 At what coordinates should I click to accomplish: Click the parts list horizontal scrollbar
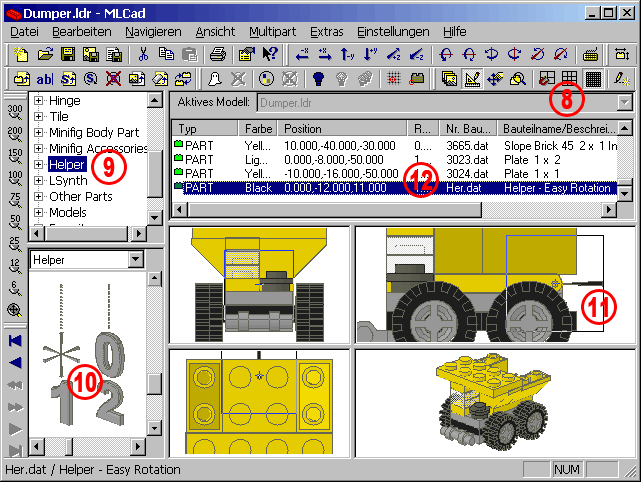[394, 210]
